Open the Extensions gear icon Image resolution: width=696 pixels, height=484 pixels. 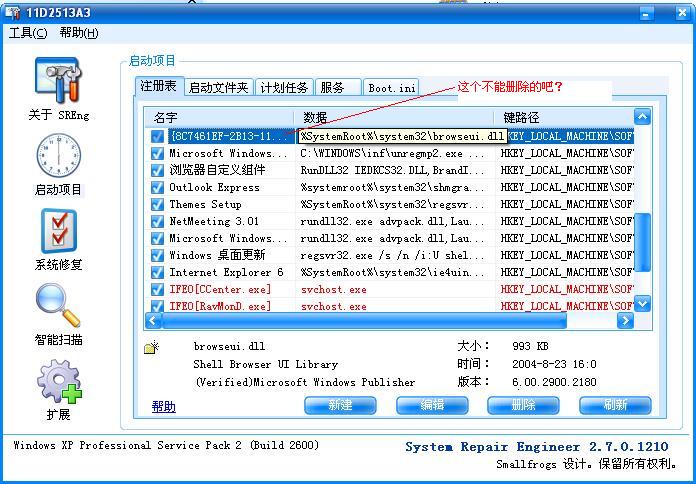click(59, 381)
